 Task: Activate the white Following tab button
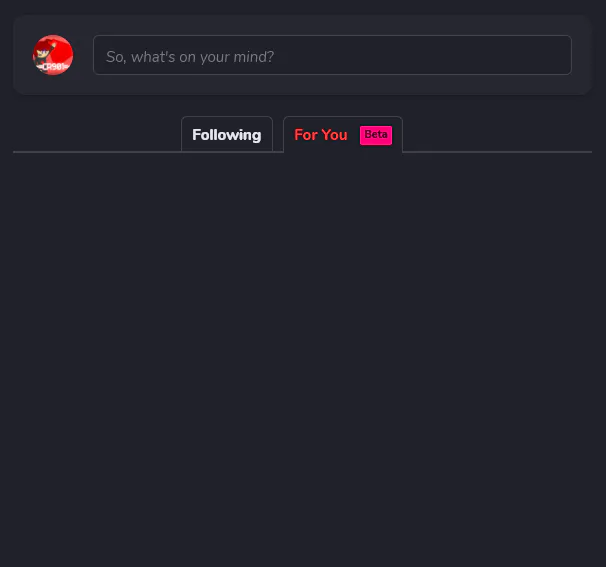(x=227, y=134)
